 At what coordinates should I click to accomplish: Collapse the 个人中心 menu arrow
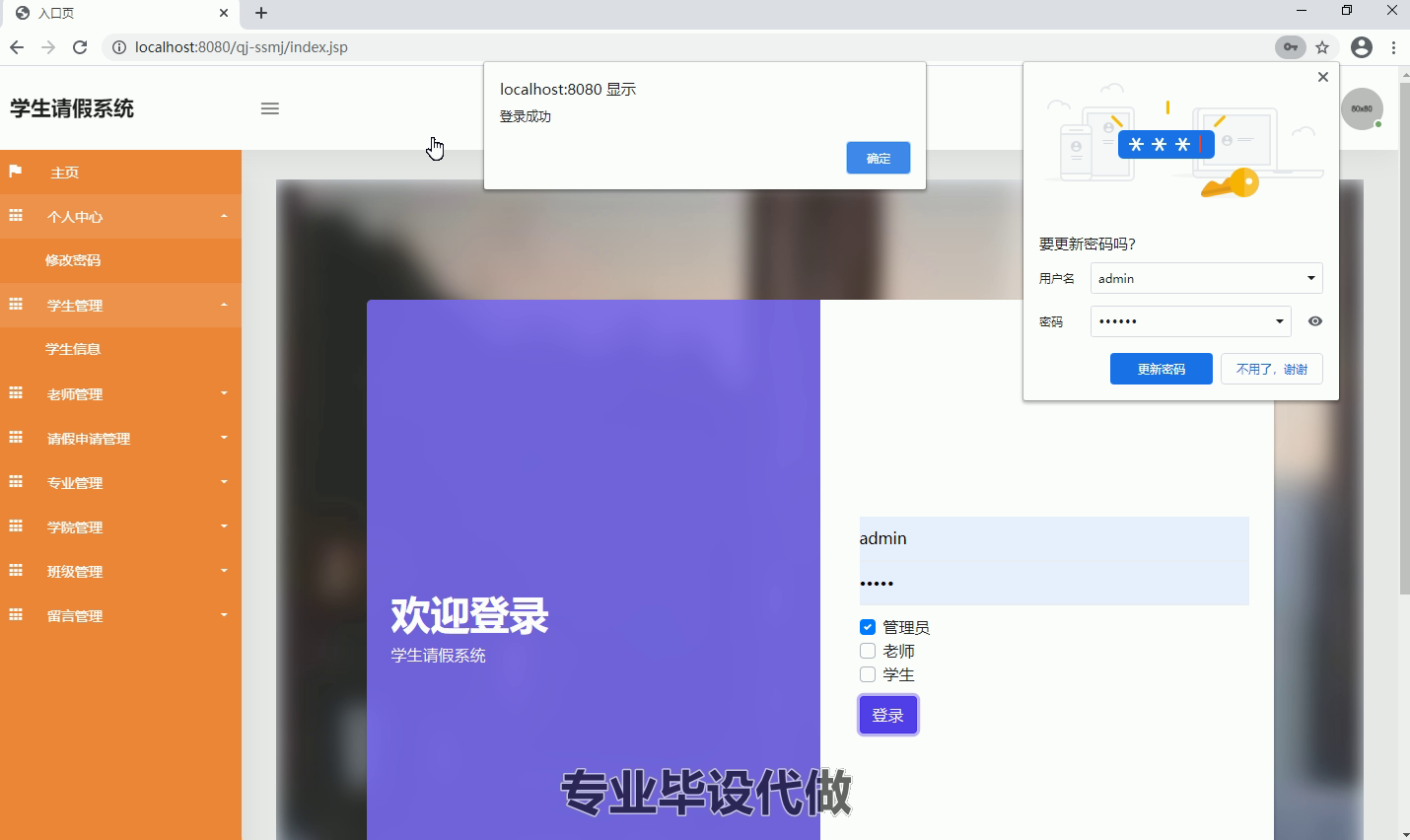pyautogui.click(x=224, y=216)
